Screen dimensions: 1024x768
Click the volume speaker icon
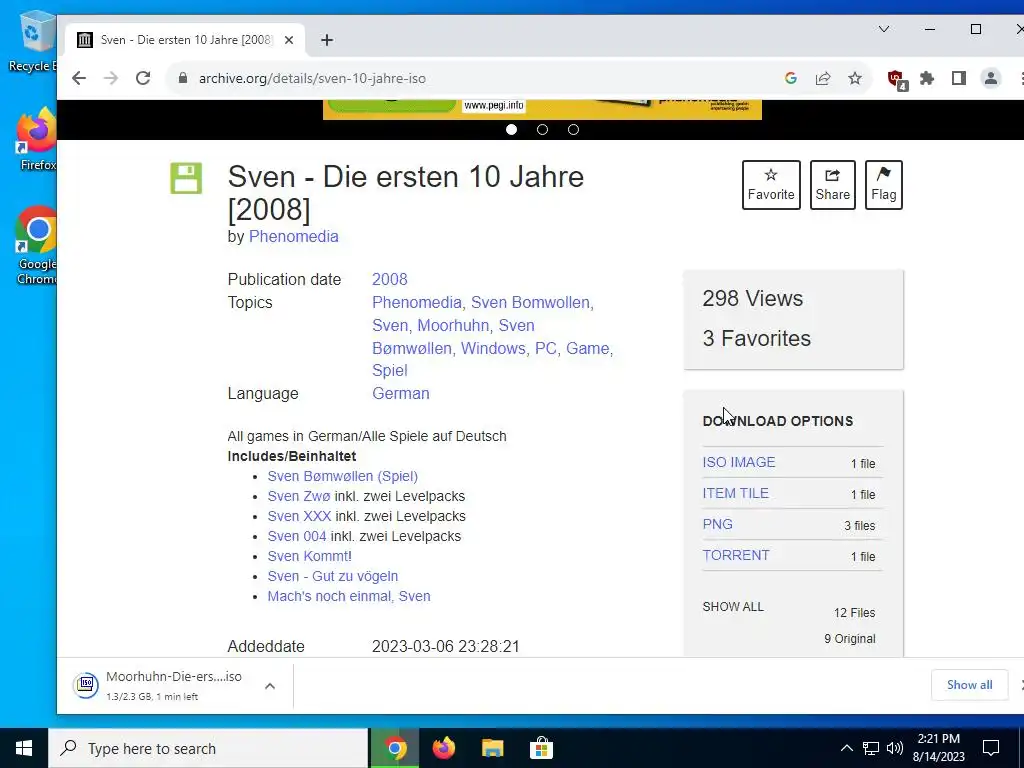[x=895, y=748]
